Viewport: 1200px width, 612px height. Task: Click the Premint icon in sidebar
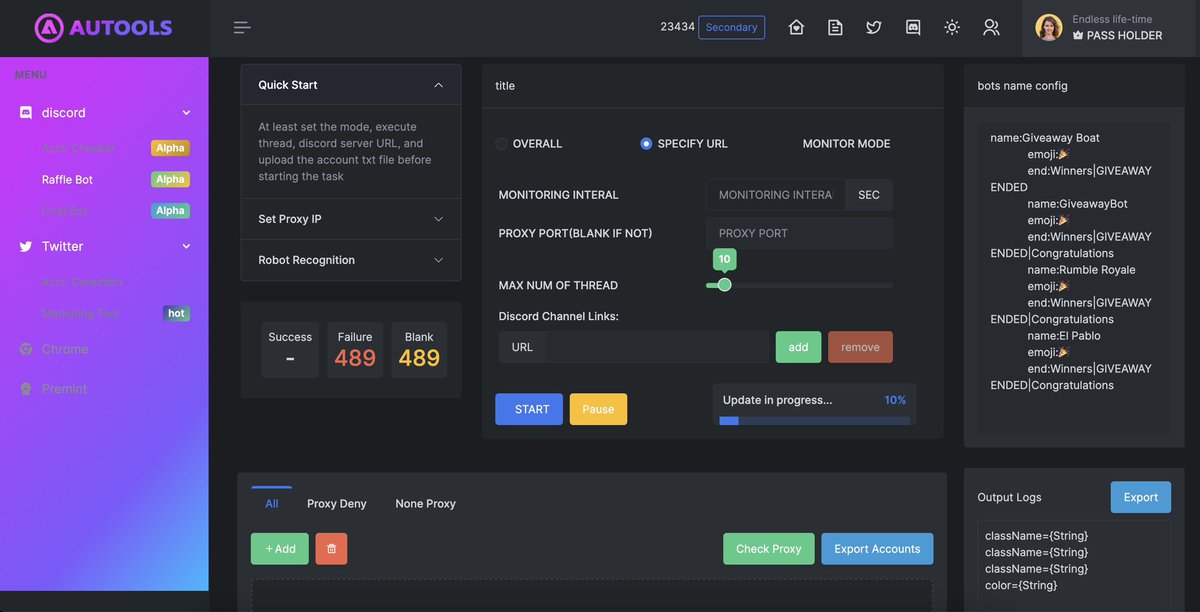click(x=26, y=389)
